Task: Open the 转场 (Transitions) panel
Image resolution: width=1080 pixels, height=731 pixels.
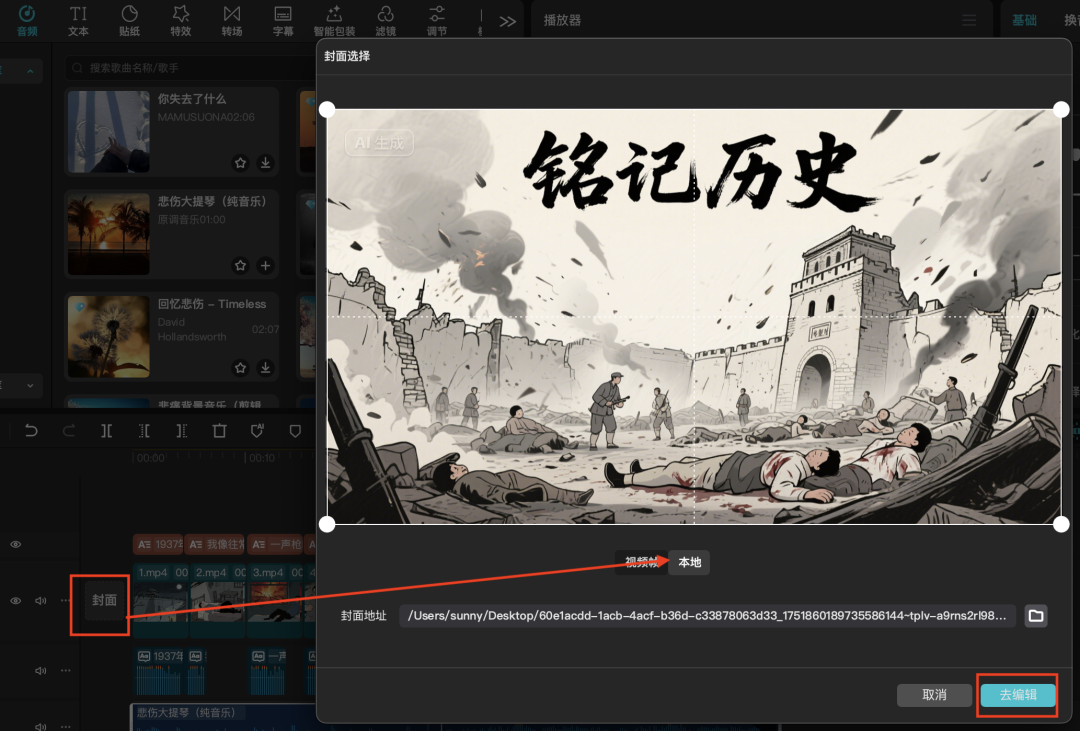Action: (232, 20)
